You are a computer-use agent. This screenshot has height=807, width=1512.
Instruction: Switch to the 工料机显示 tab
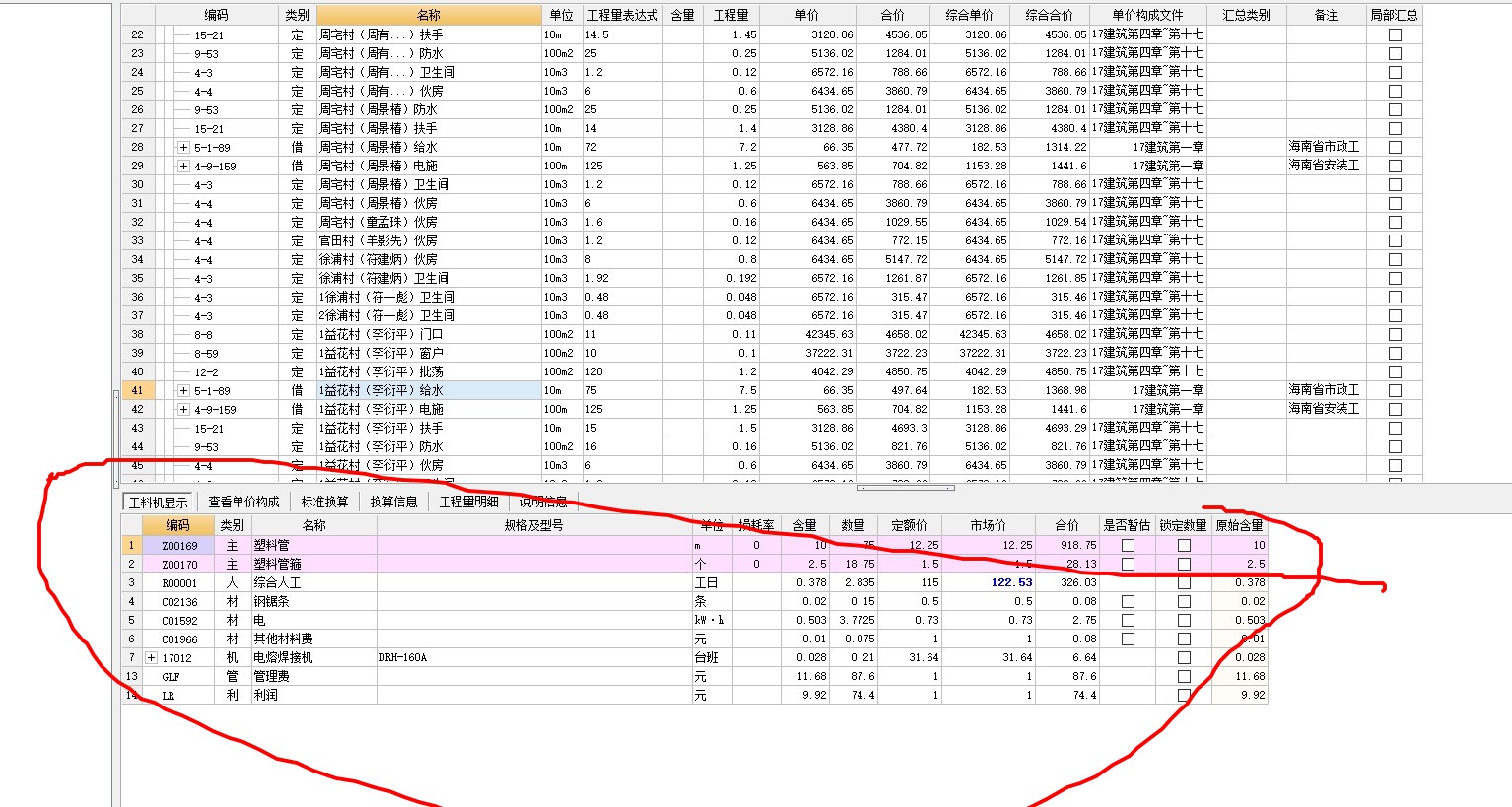pyautogui.click(x=159, y=502)
